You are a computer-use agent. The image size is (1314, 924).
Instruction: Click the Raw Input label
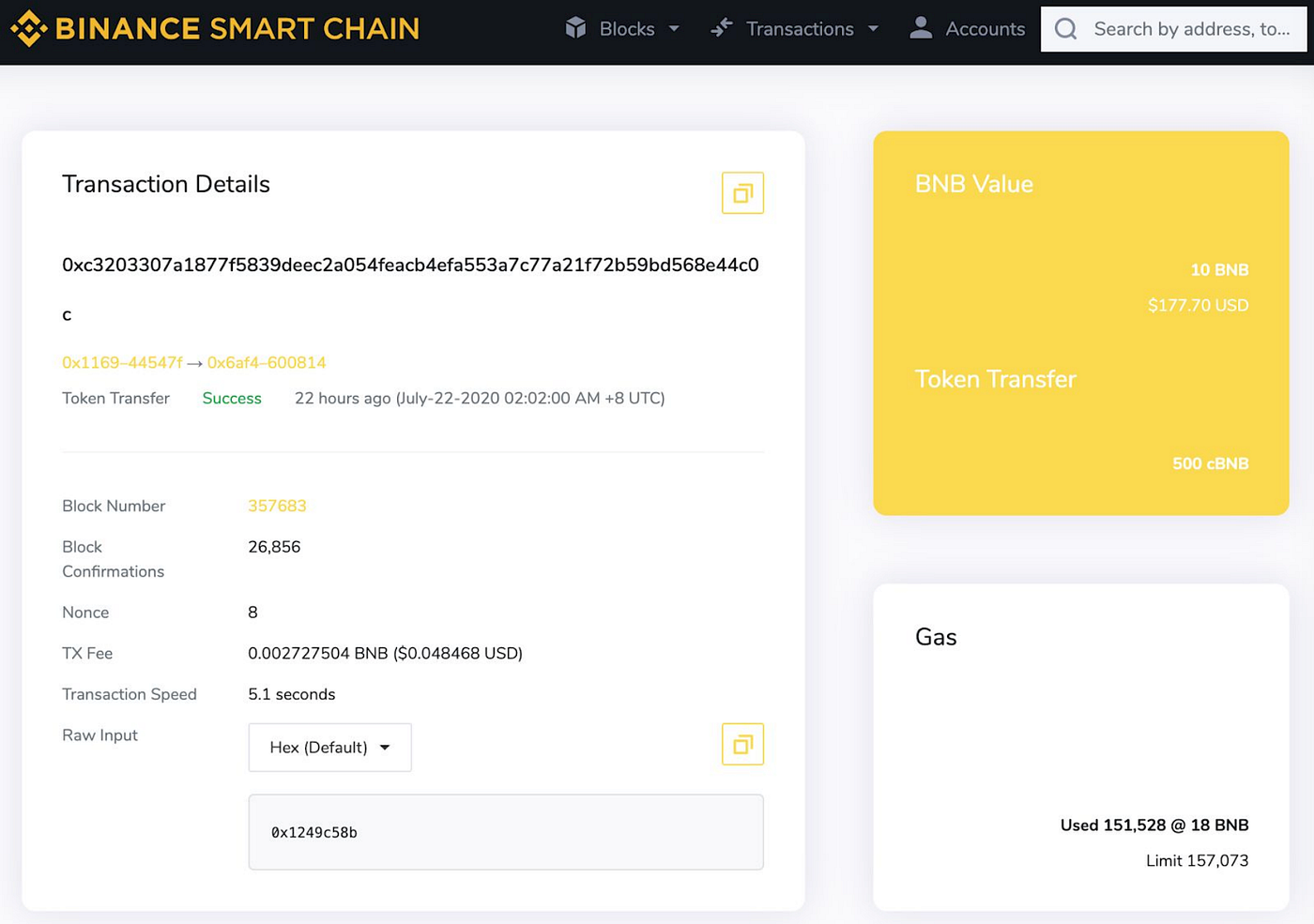point(99,735)
